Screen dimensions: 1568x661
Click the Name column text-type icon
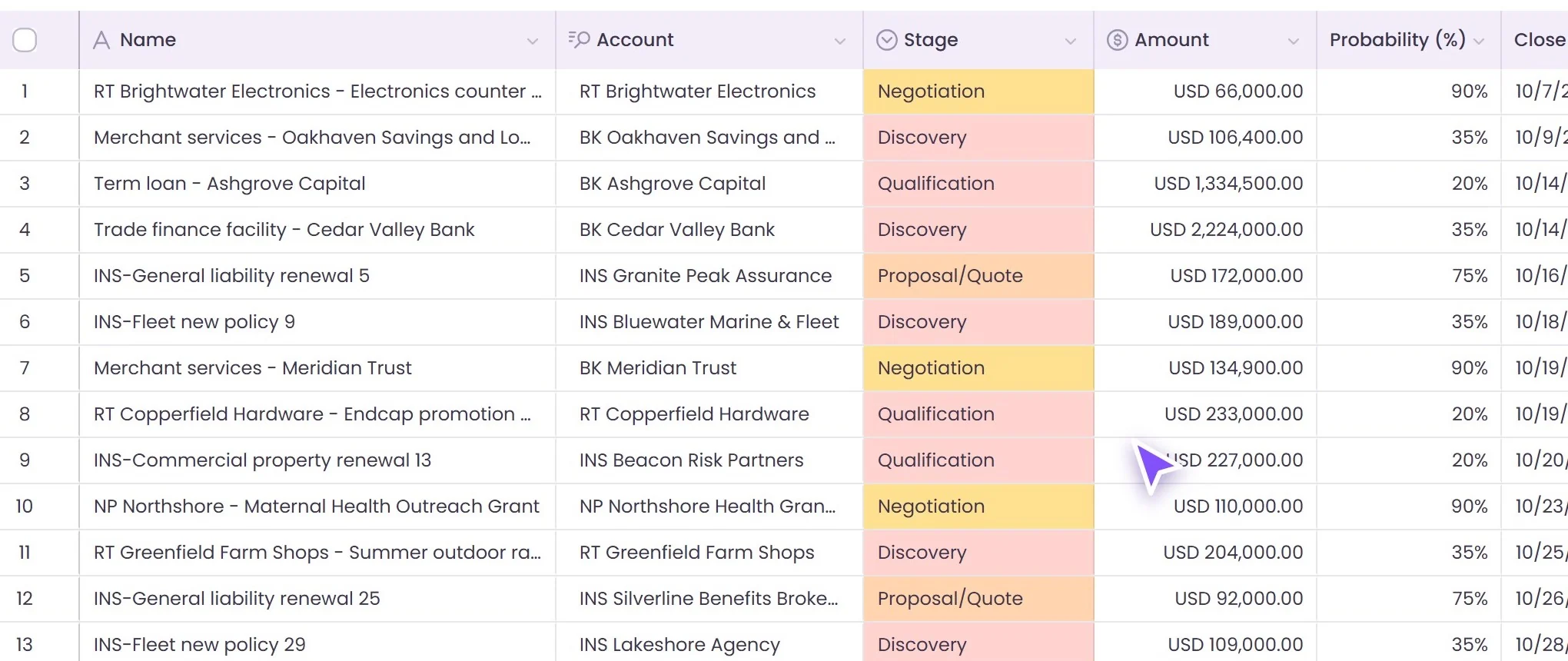click(x=101, y=40)
